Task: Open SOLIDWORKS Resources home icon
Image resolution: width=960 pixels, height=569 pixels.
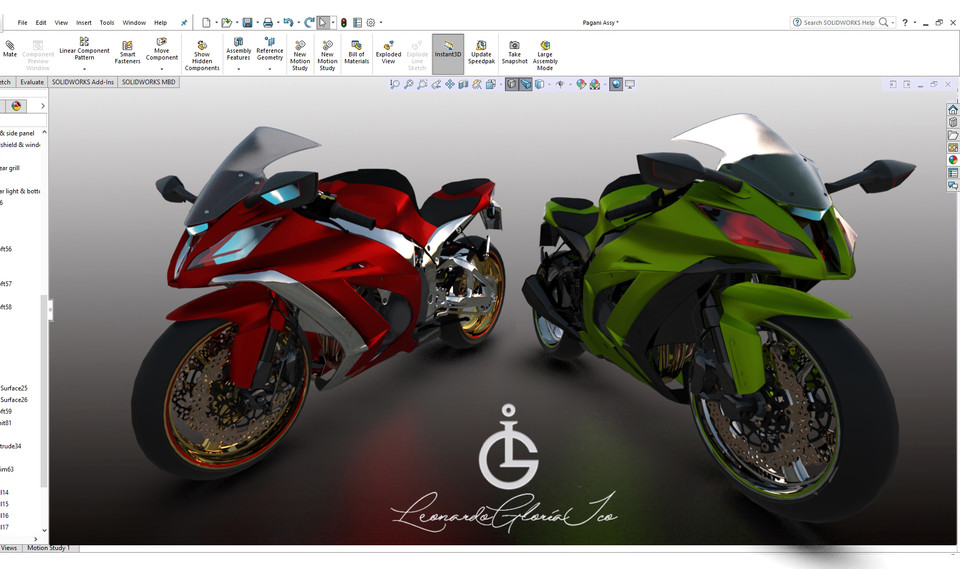Action: pyautogui.click(x=953, y=110)
